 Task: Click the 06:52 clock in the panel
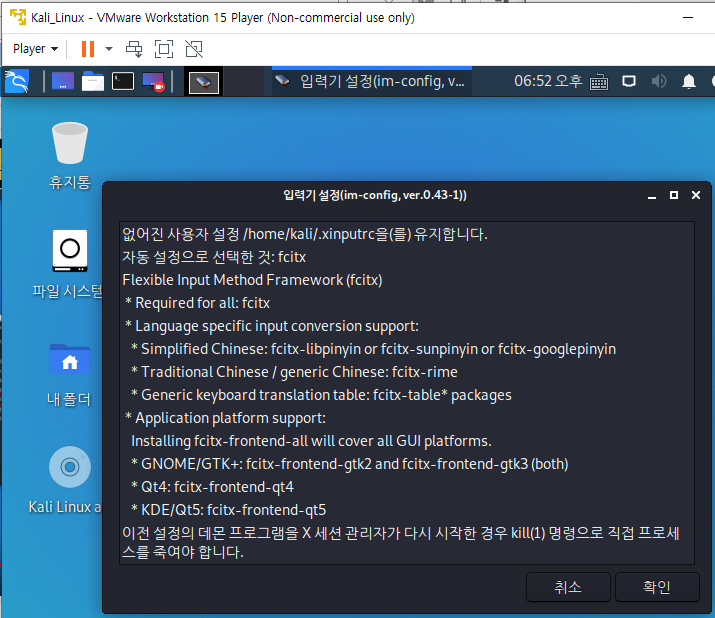pyautogui.click(x=548, y=81)
